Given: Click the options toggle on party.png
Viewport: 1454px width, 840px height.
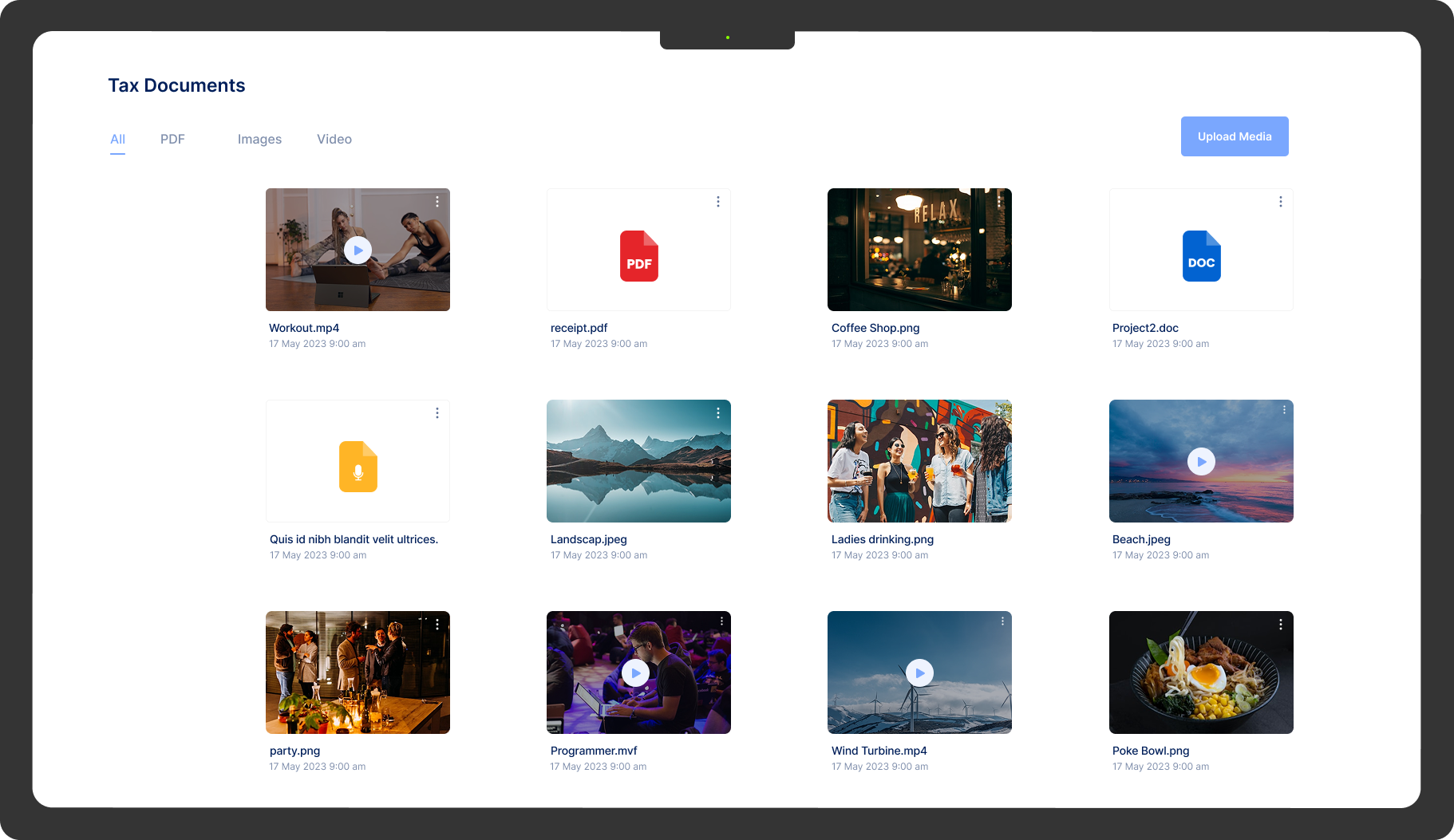Looking at the screenshot, I should 437,625.
